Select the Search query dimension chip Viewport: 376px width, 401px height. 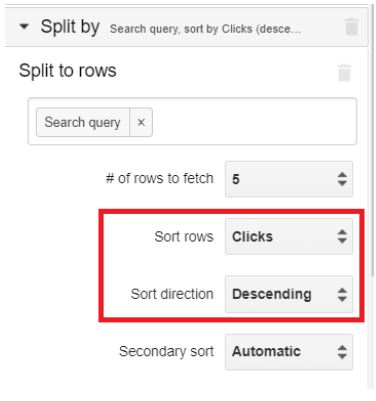[x=82, y=122]
